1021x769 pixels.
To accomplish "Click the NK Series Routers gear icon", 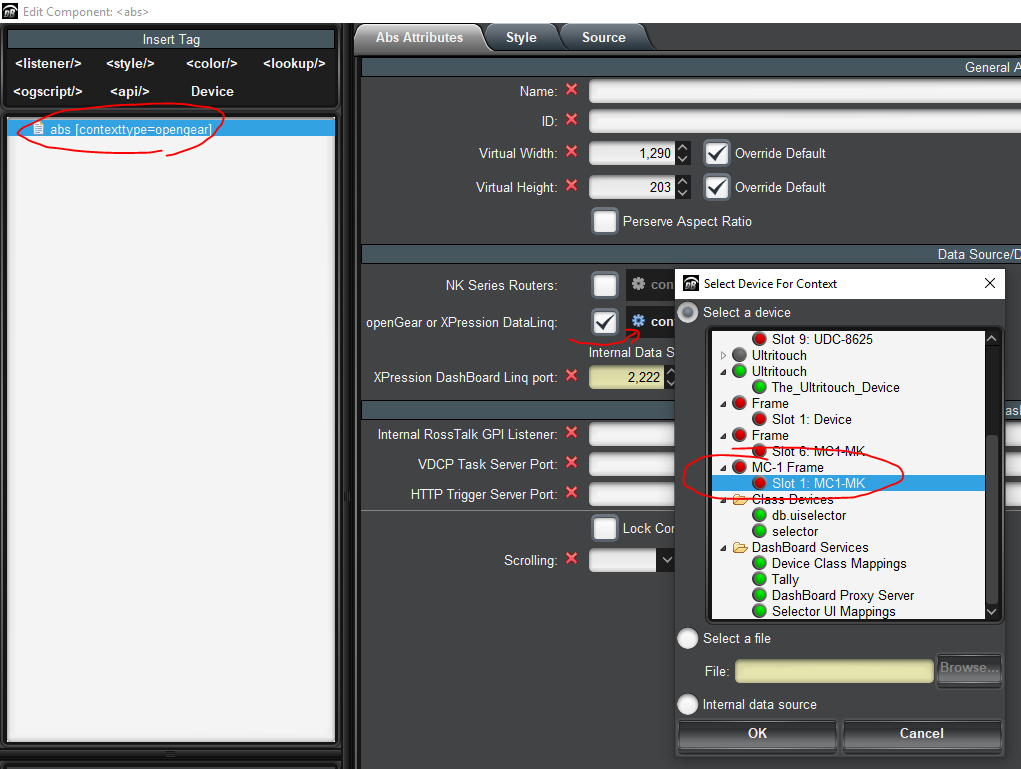I will 639,284.
